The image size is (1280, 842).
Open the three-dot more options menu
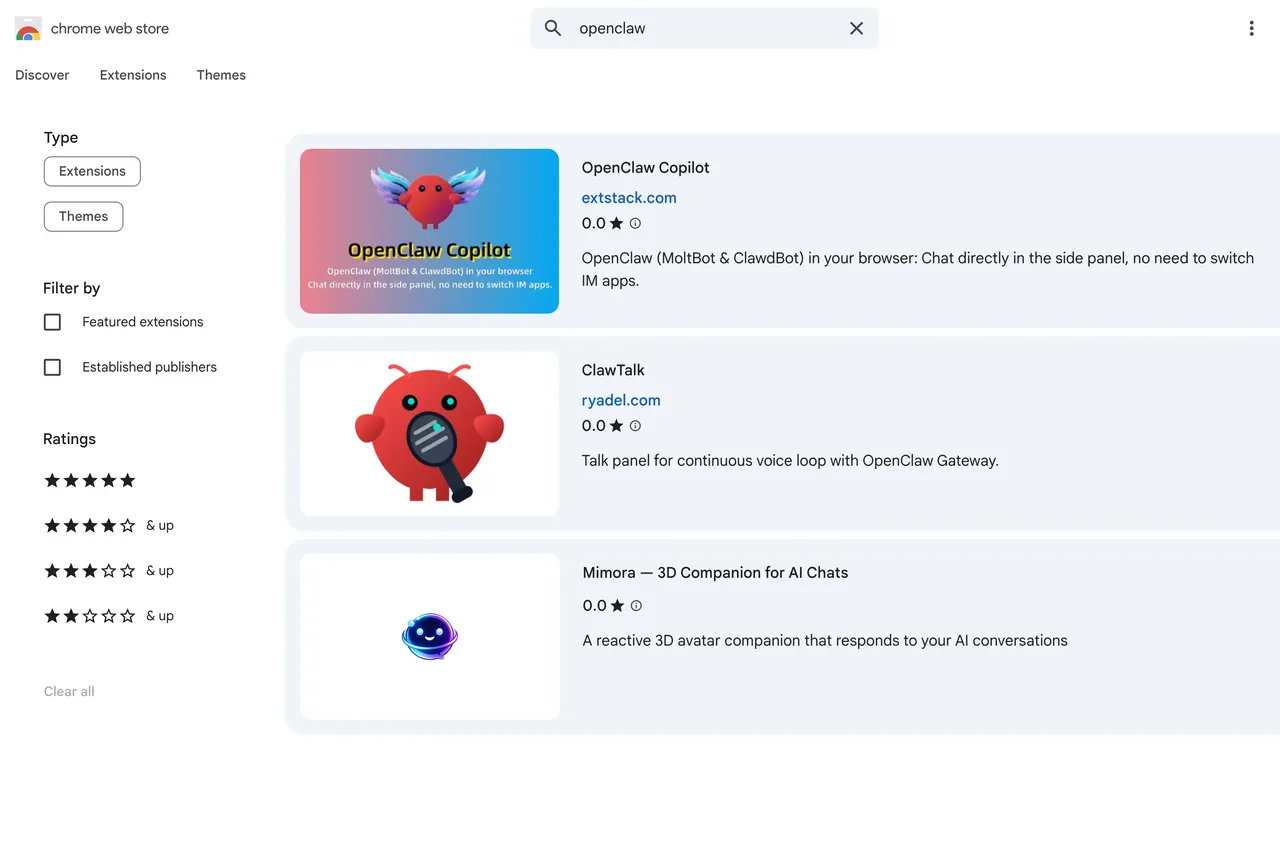tap(1251, 28)
